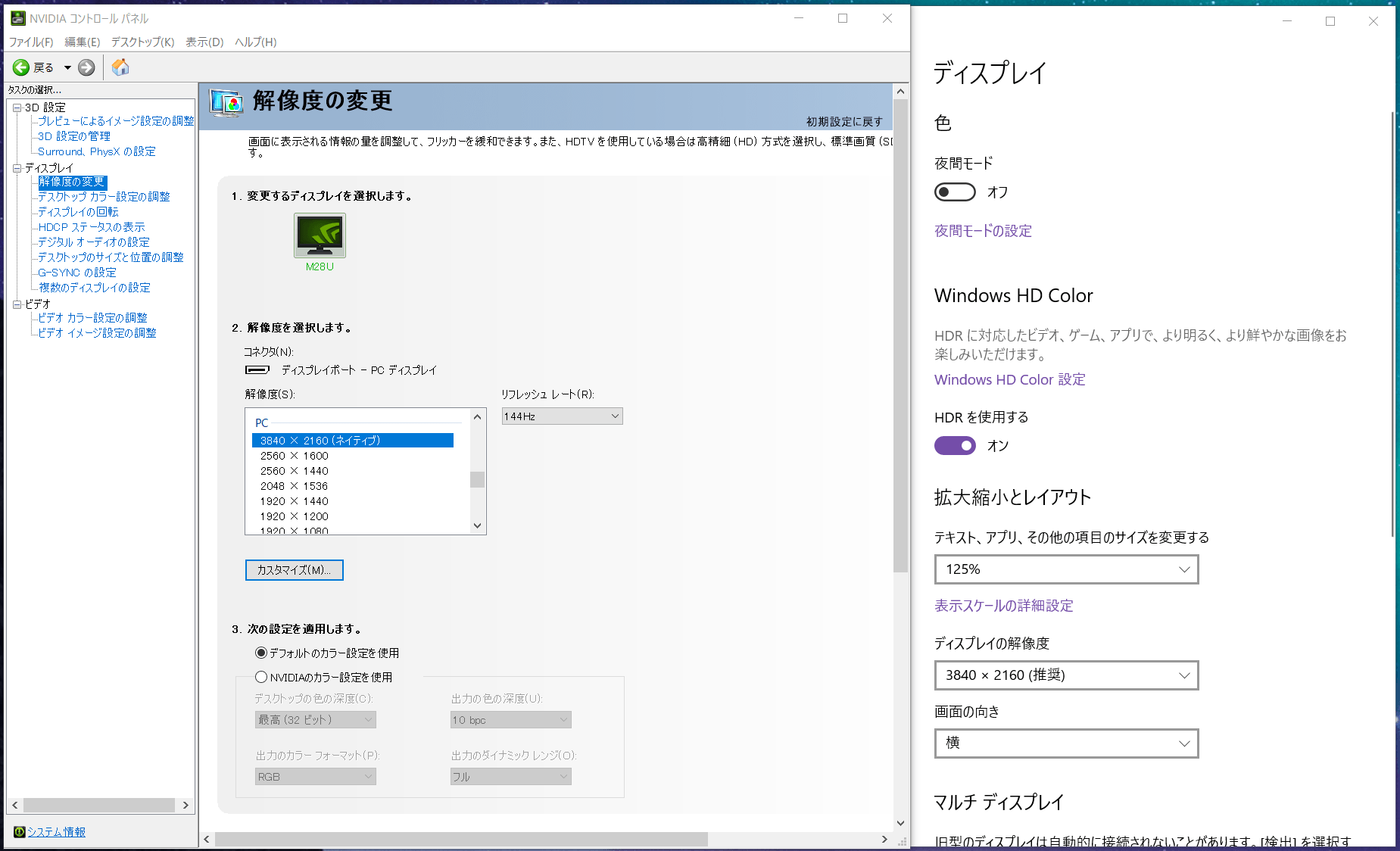Click the カスタマイズ(M)... button
Viewport: 1400px width, 851px height.
tap(295, 570)
